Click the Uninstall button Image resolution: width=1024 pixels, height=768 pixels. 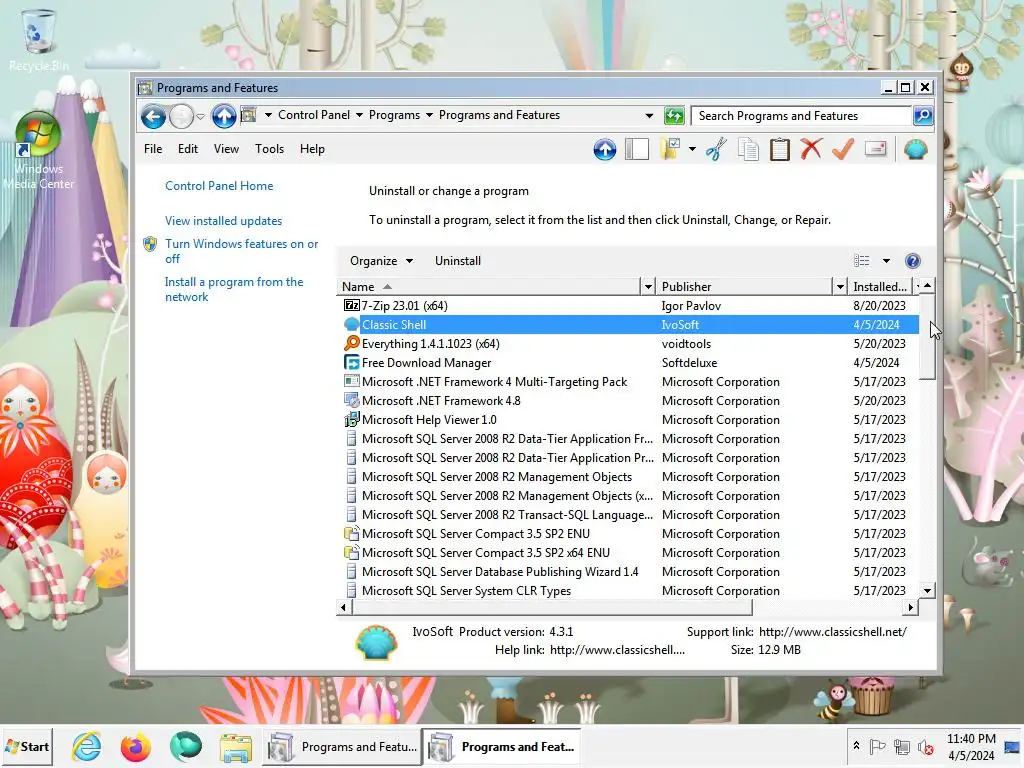pyautogui.click(x=458, y=261)
